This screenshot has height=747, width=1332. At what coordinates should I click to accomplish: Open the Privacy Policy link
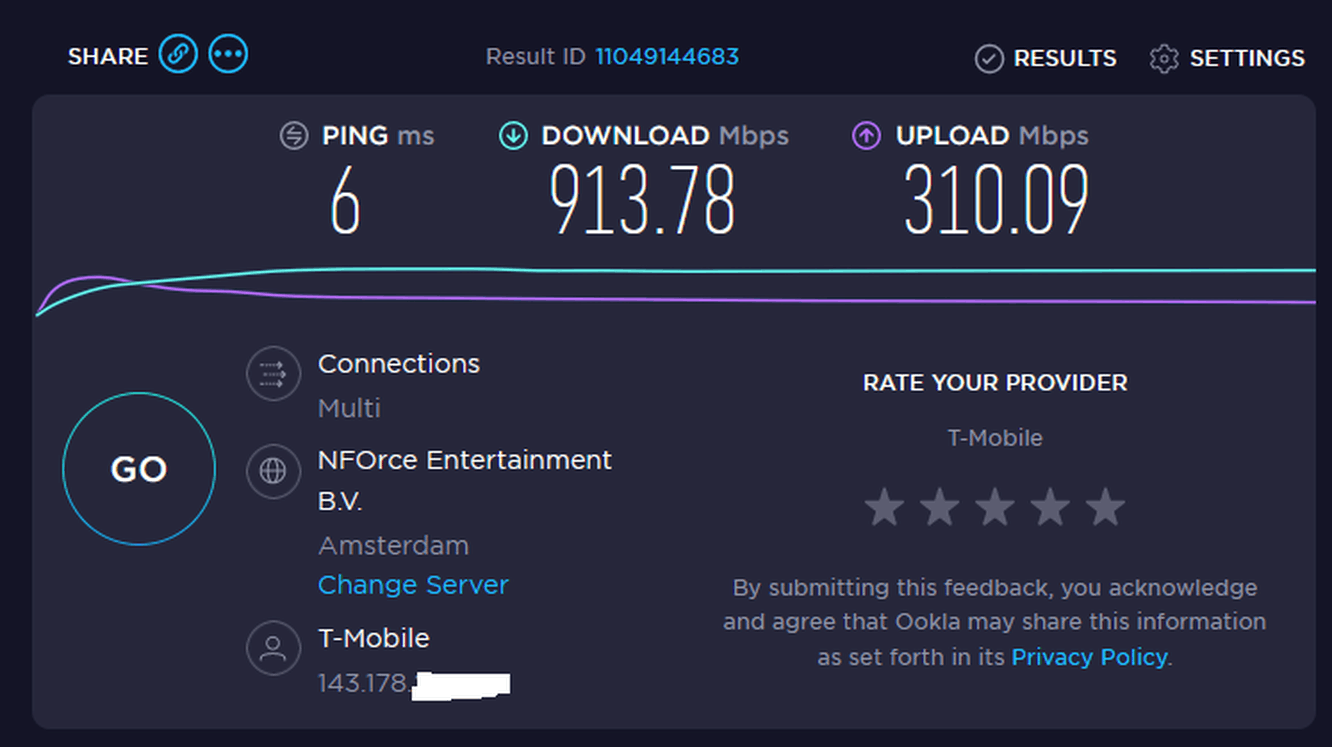(1089, 657)
